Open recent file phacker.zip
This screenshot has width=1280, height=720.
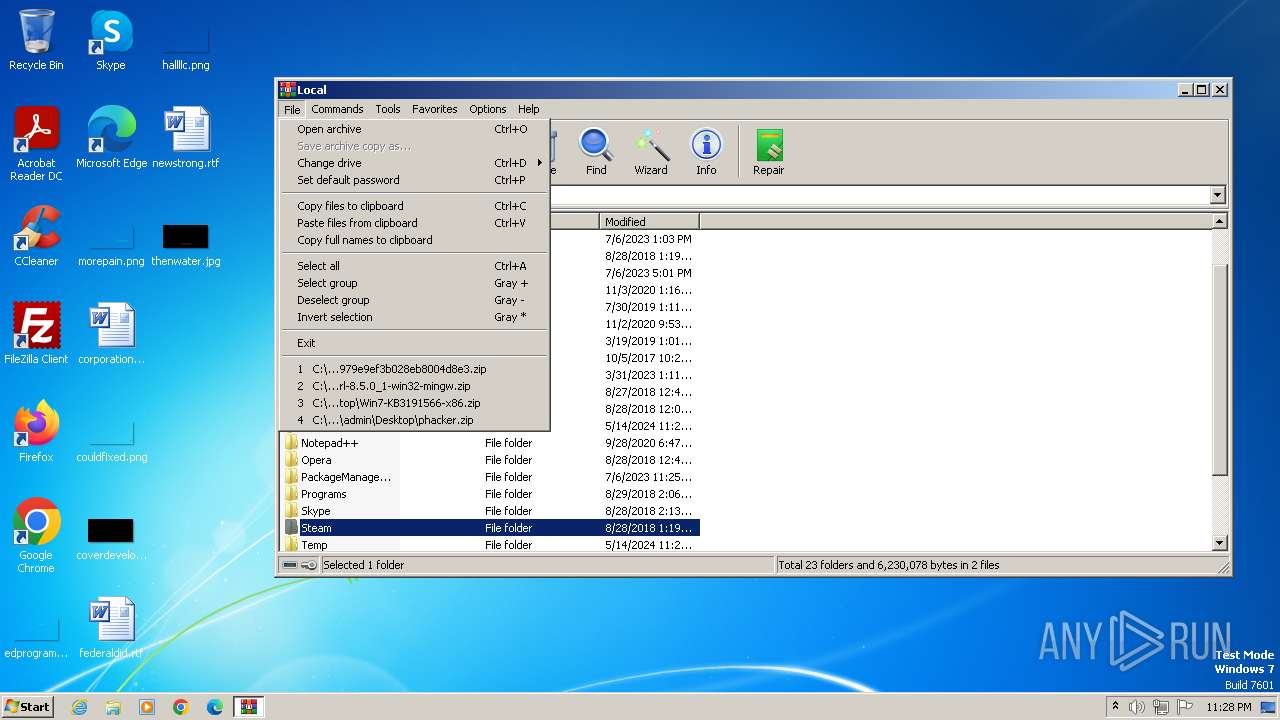click(415, 420)
